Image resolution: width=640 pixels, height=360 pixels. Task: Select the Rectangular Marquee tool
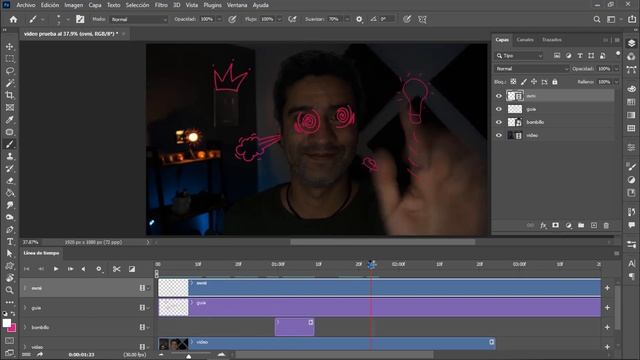point(9,59)
